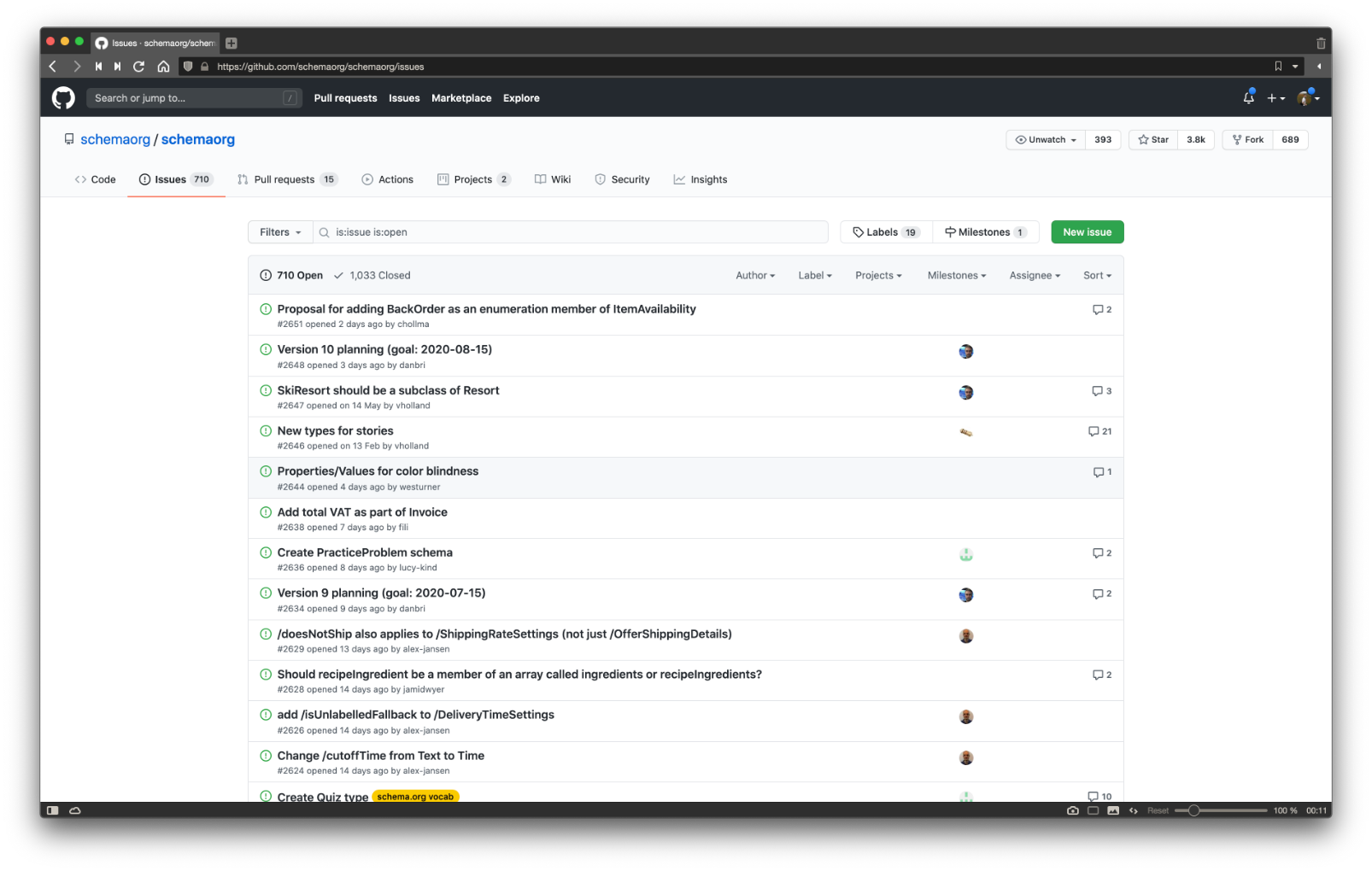Screen dimensions: 1372x871
Task: Open the Security tab
Action: click(x=622, y=179)
